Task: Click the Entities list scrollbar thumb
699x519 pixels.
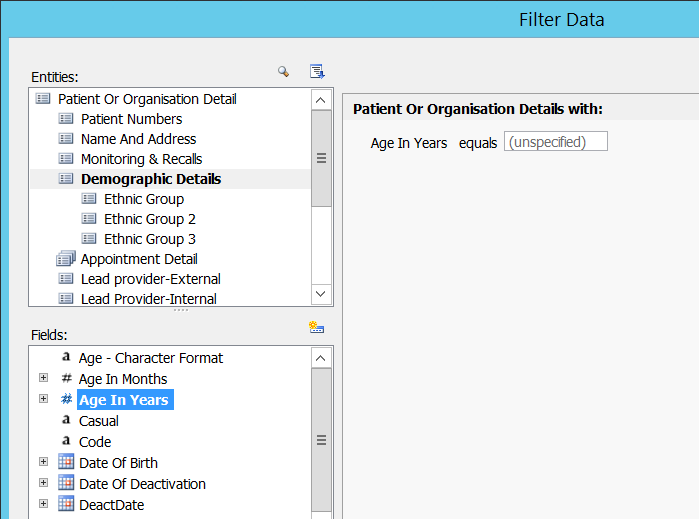Action: coord(321,158)
